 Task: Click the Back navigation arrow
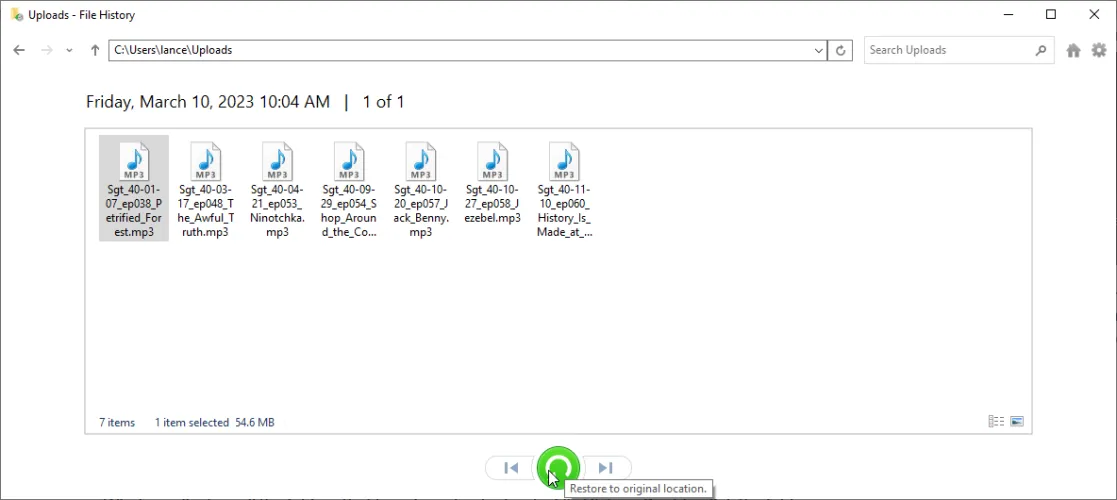[20, 50]
